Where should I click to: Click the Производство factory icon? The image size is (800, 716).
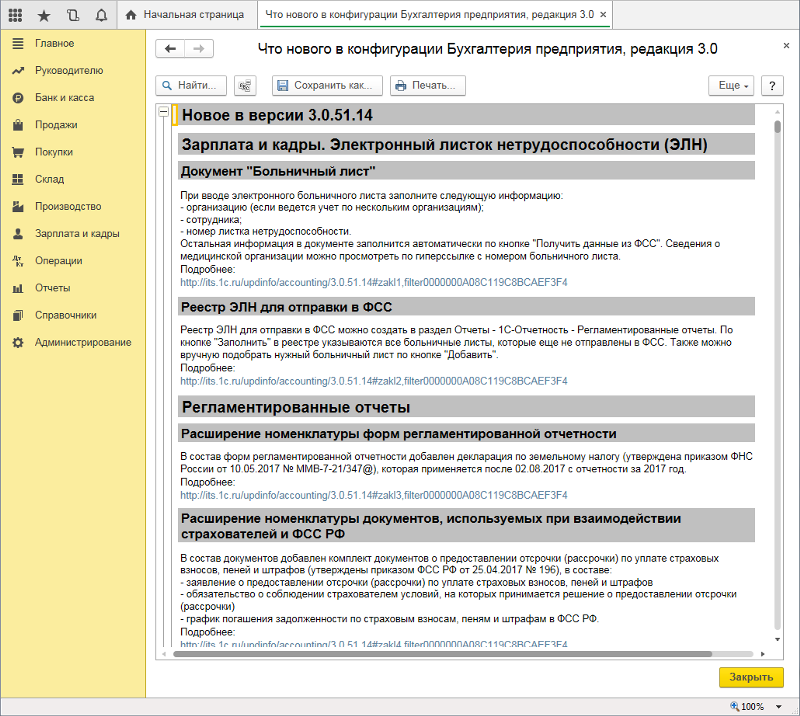18,206
